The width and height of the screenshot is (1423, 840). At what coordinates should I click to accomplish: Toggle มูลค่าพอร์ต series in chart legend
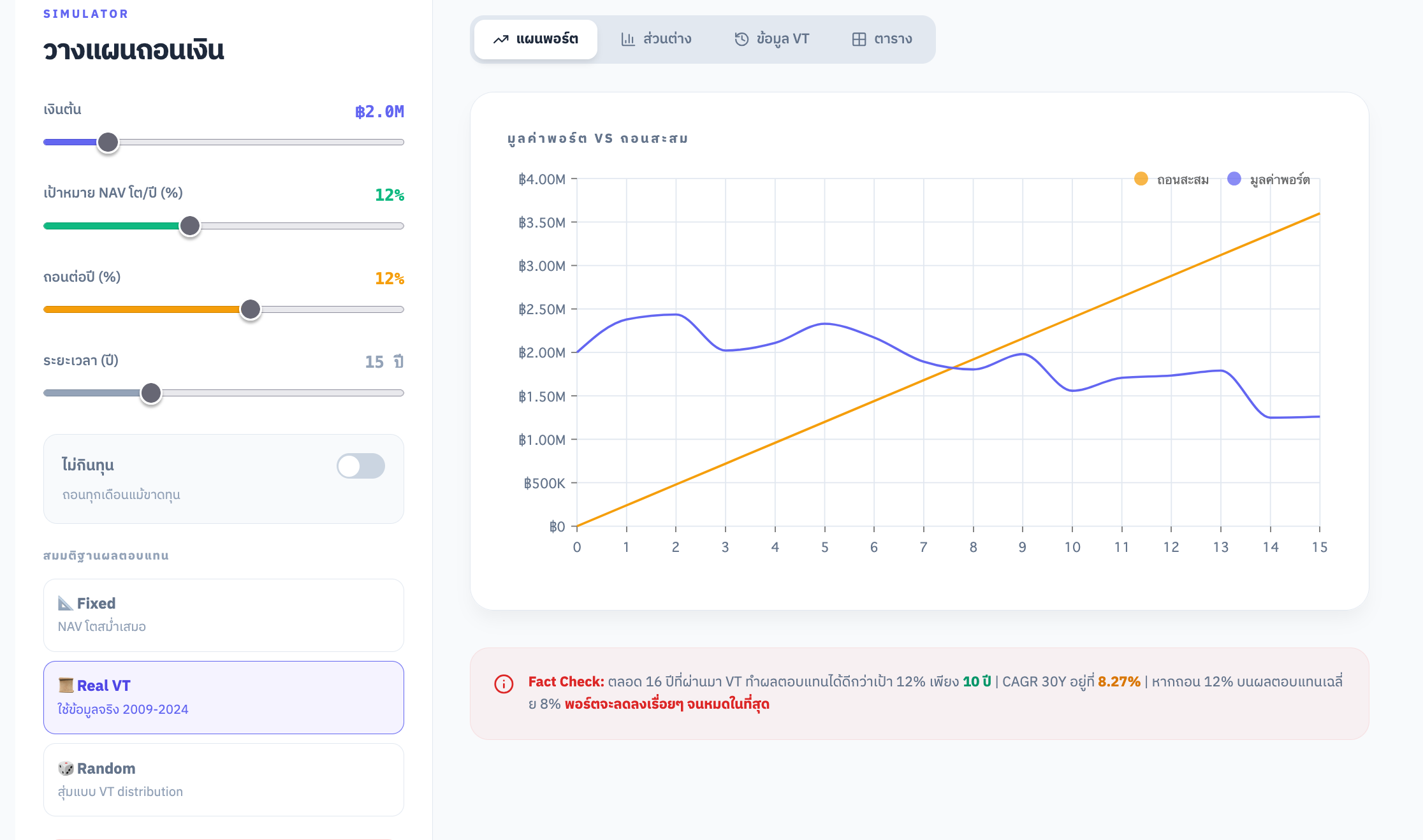pos(1269,180)
